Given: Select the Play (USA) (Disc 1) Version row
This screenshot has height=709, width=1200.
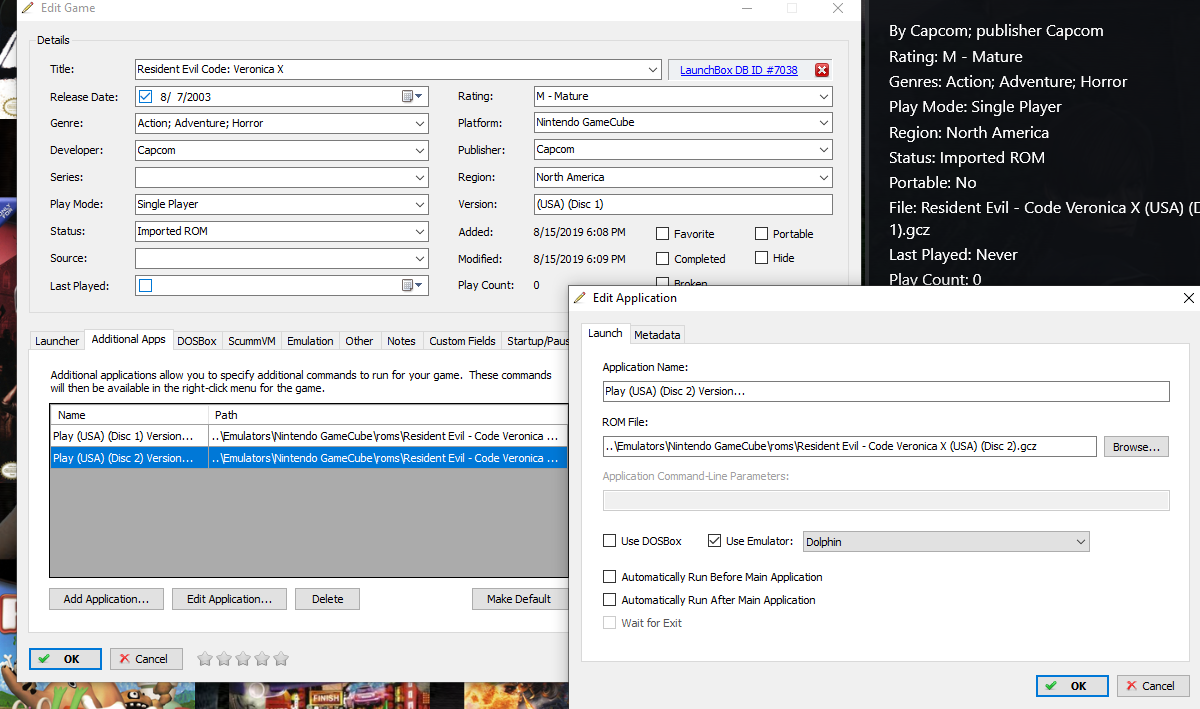Looking at the screenshot, I should point(308,436).
